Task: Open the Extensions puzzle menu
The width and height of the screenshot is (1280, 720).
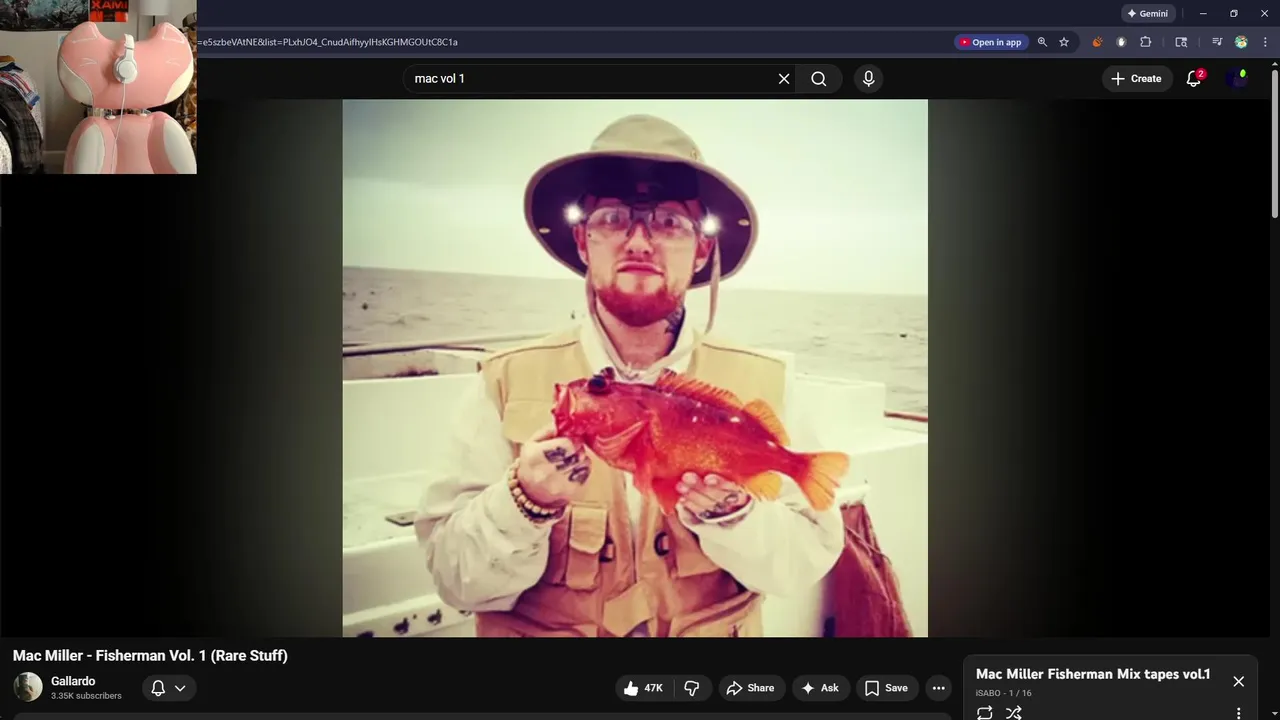Action: (x=1146, y=42)
